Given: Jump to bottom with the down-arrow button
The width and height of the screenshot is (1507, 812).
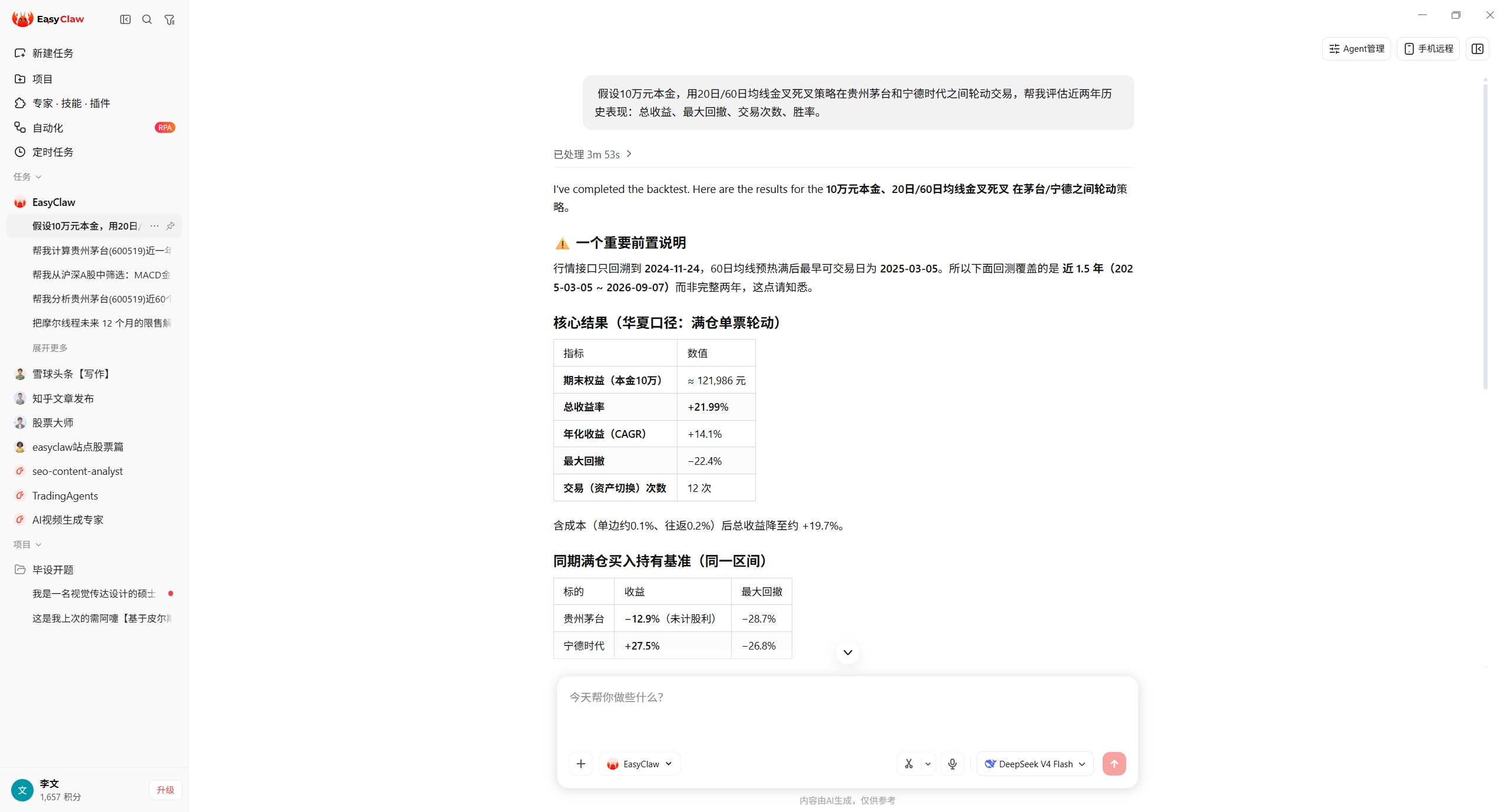Looking at the screenshot, I should pyautogui.click(x=848, y=653).
